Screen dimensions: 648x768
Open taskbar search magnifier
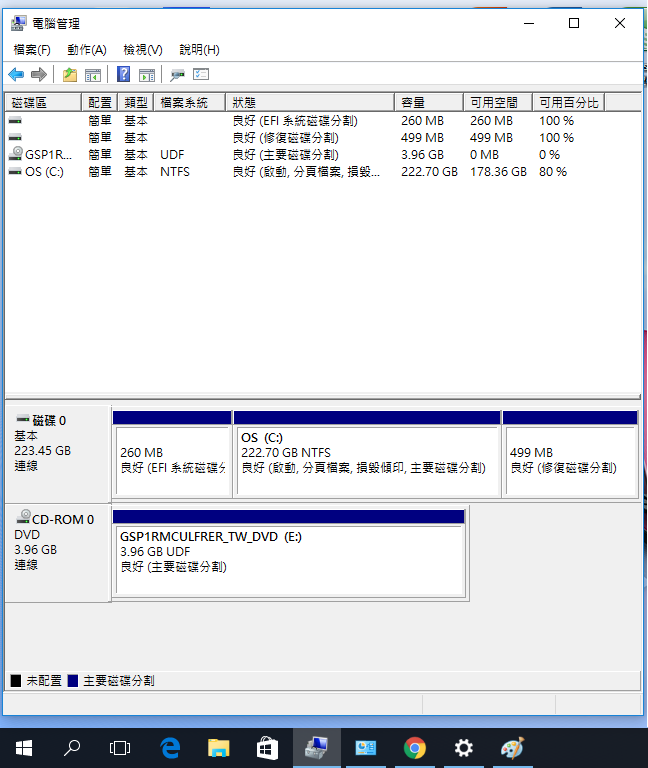tap(72, 748)
